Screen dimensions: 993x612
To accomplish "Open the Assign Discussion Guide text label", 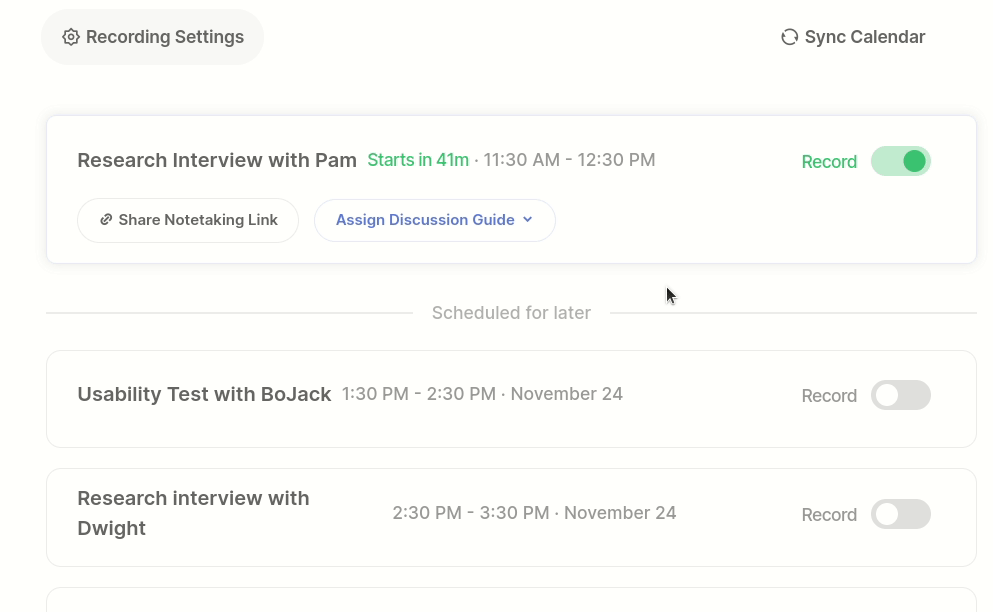I will pyautogui.click(x=425, y=220).
